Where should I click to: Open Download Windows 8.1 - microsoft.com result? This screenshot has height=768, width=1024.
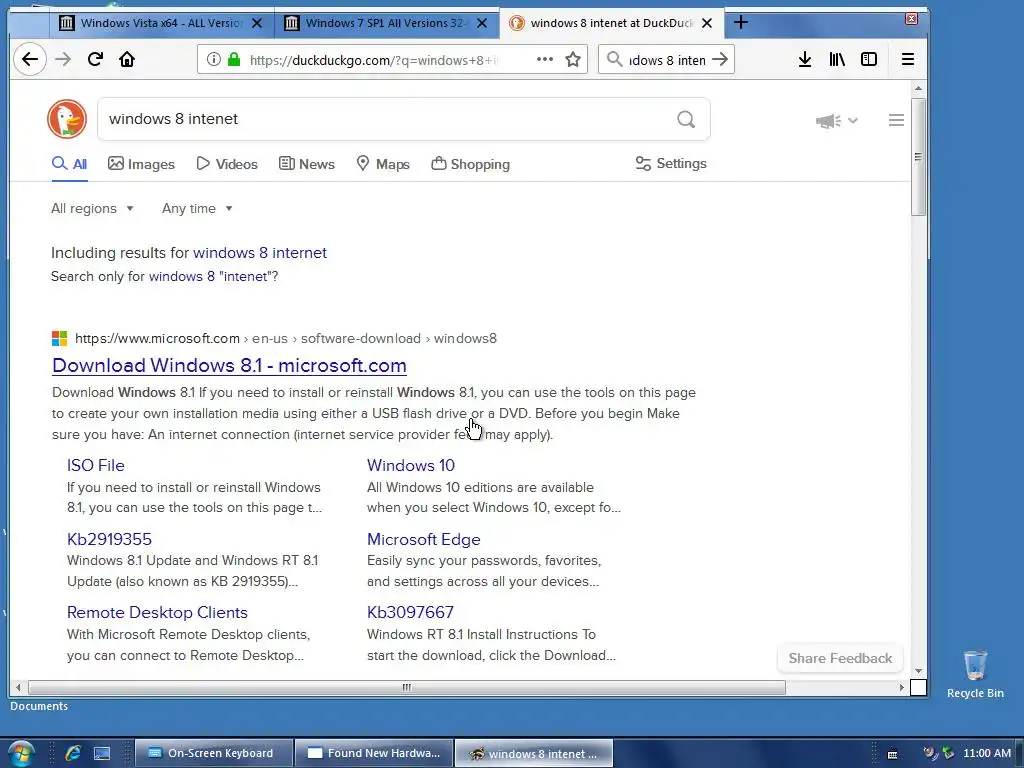229,365
